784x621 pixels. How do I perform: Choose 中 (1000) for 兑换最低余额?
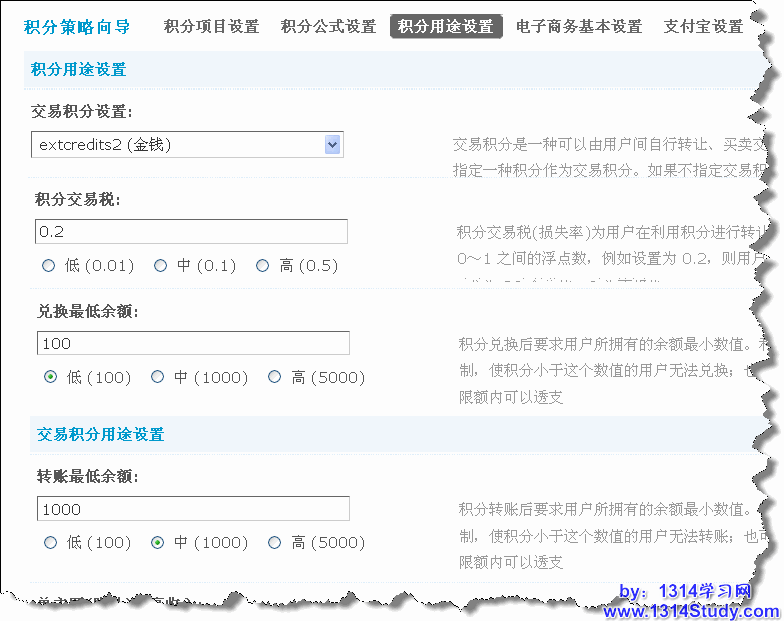coord(158,377)
